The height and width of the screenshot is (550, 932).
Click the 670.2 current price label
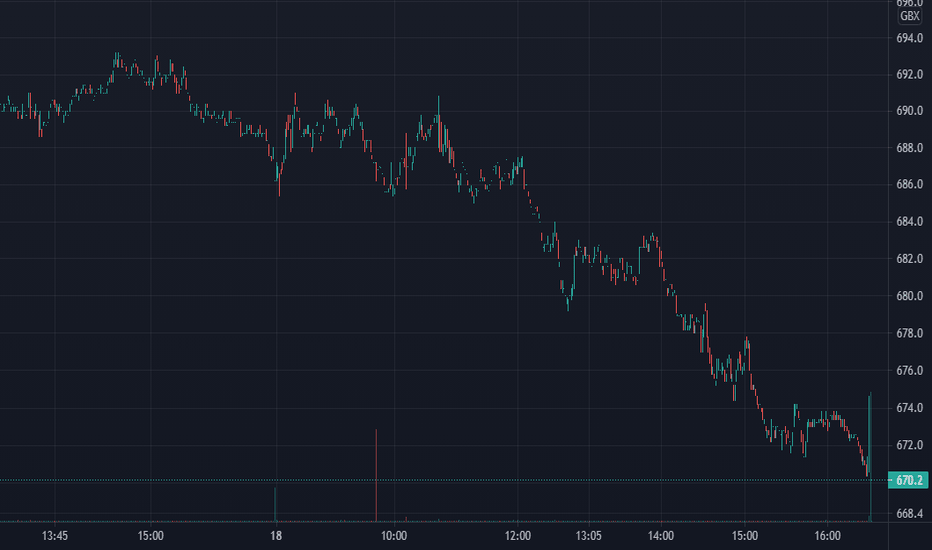coord(908,480)
